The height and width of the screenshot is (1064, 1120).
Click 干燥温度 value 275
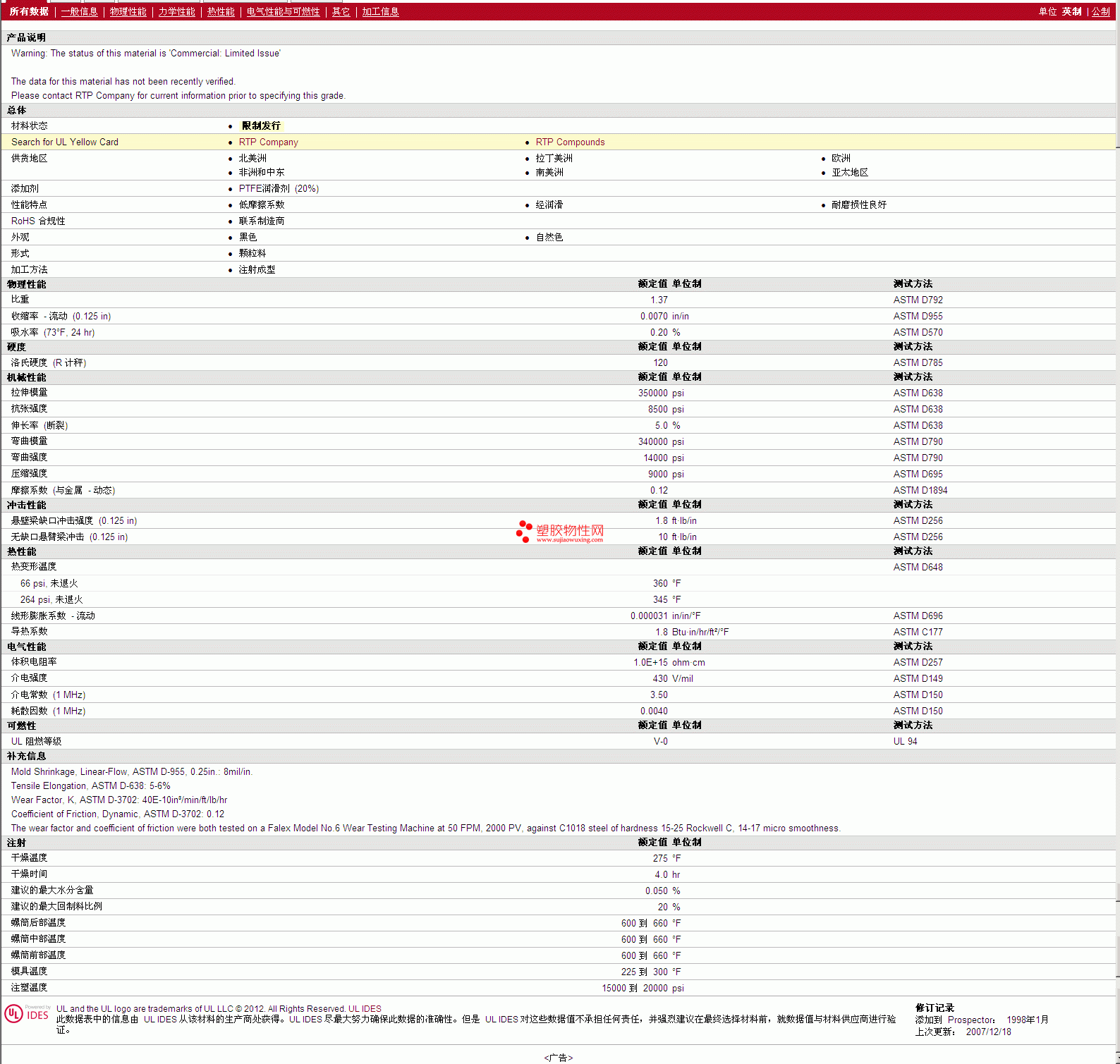click(x=660, y=859)
